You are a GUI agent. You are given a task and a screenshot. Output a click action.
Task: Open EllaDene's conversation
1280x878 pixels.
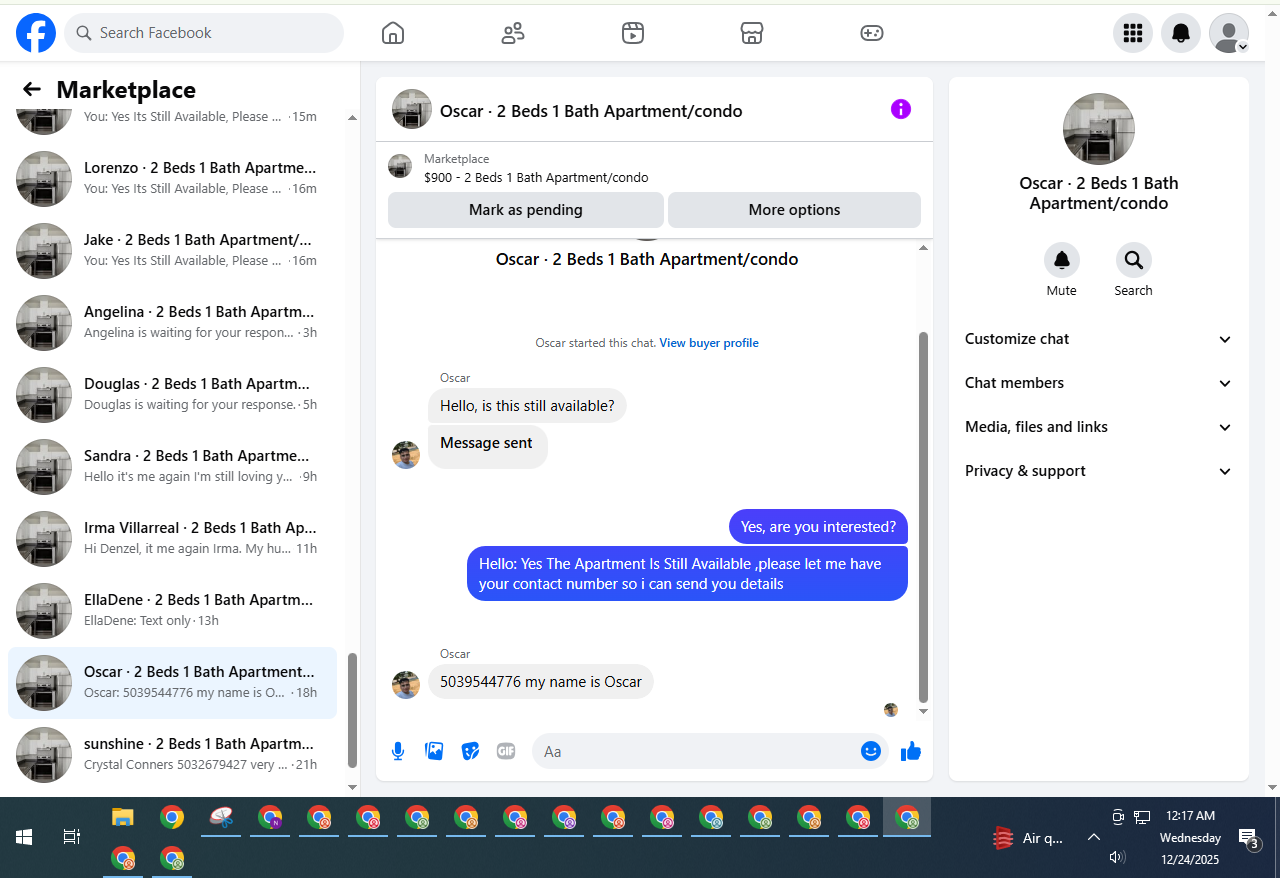pyautogui.click(x=172, y=611)
